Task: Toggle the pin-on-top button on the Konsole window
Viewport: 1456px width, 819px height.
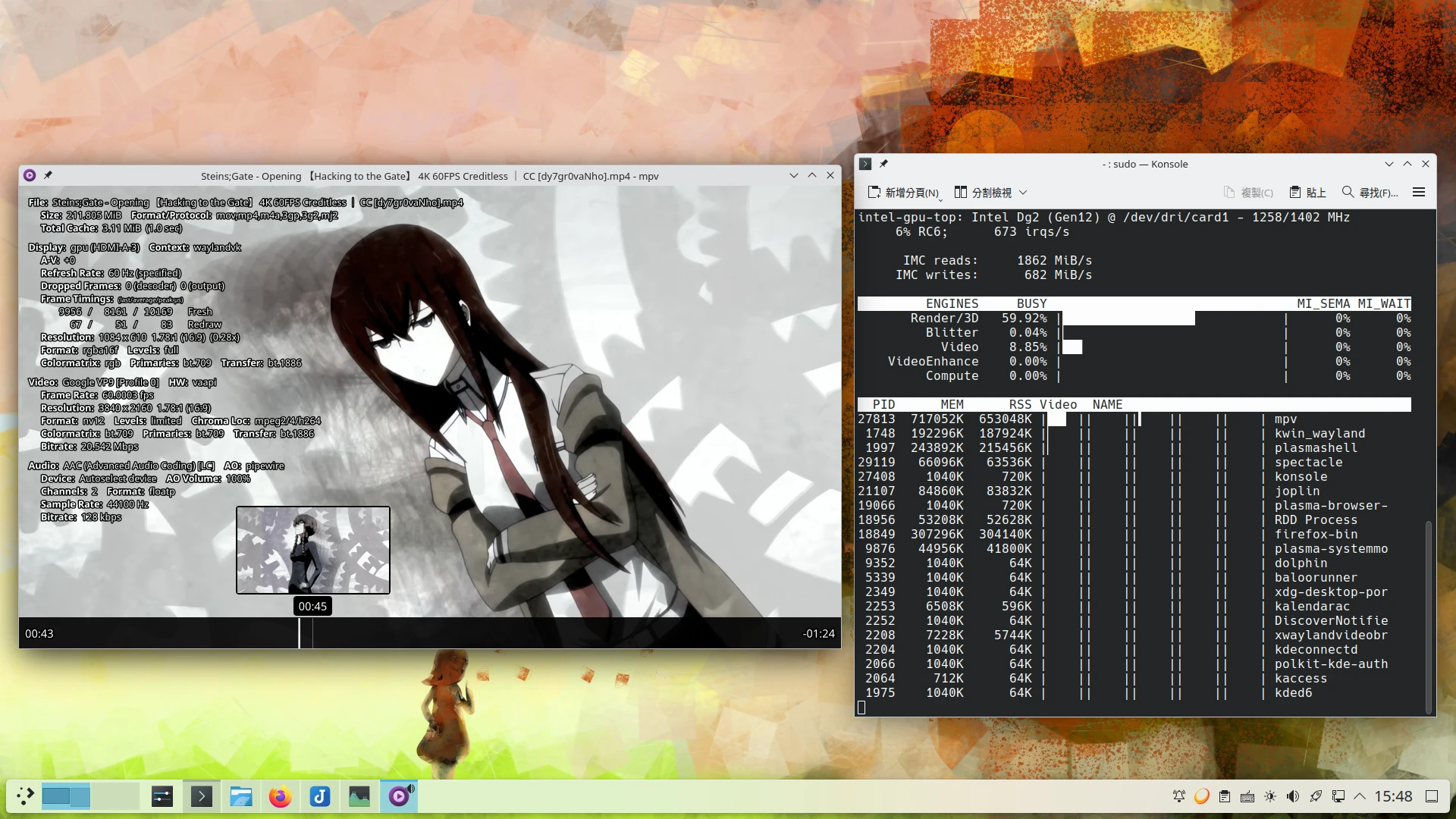Action: pyautogui.click(x=883, y=164)
